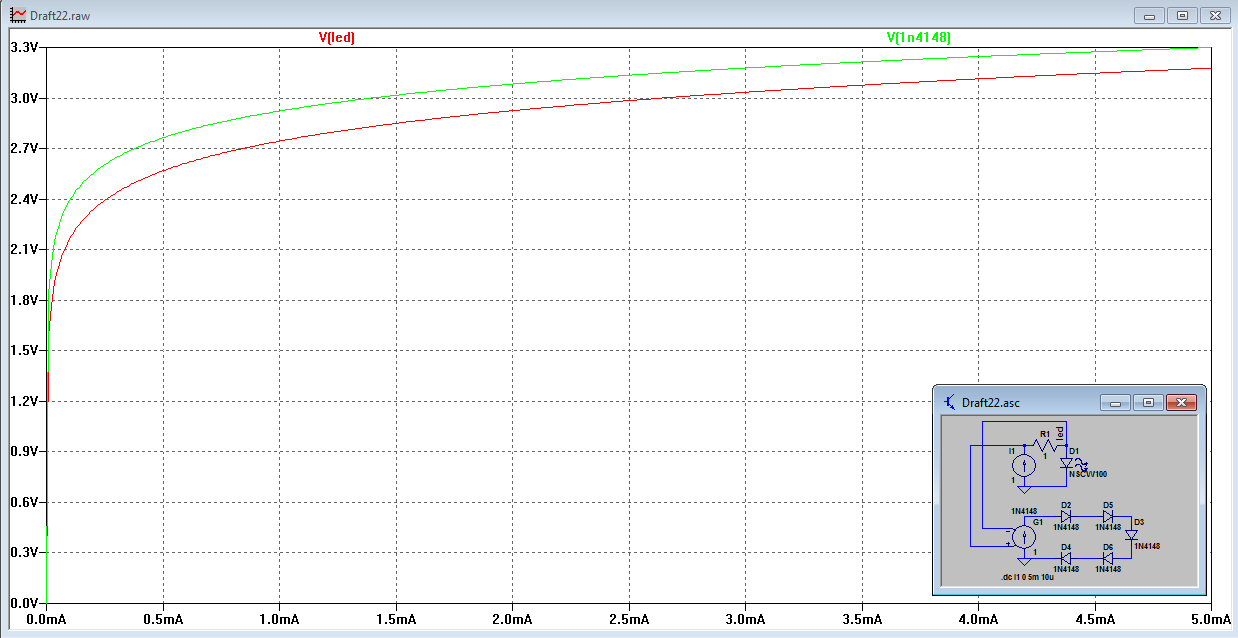Click the V(led) red trace label
The width and height of the screenshot is (1238, 638).
tap(337, 37)
